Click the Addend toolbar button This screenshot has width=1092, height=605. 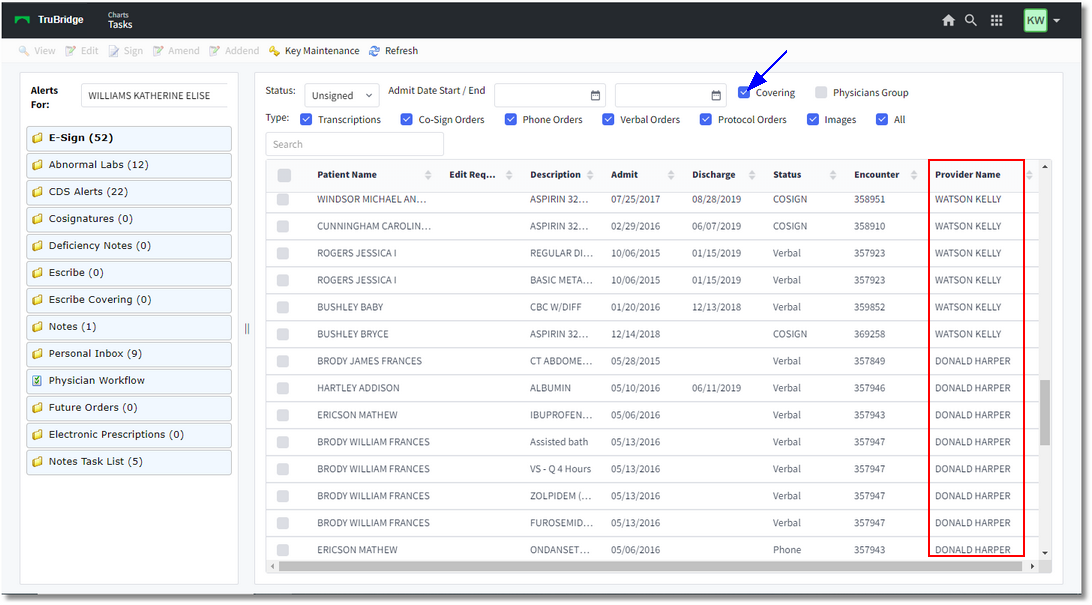pos(234,51)
